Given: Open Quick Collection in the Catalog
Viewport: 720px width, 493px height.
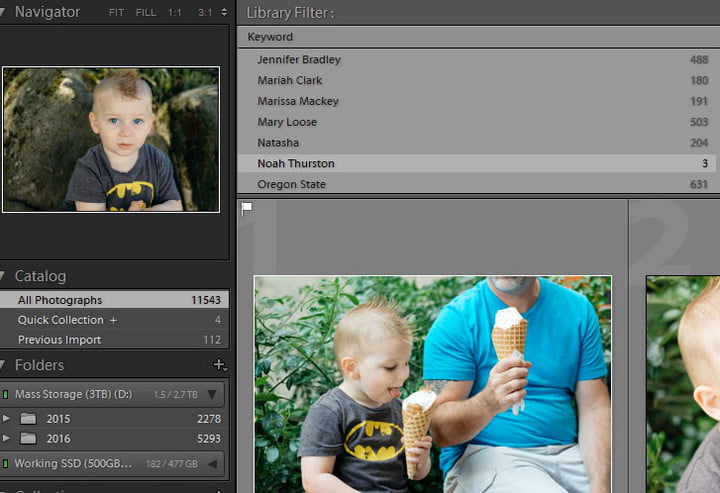Looking at the screenshot, I should coord(114,320).
